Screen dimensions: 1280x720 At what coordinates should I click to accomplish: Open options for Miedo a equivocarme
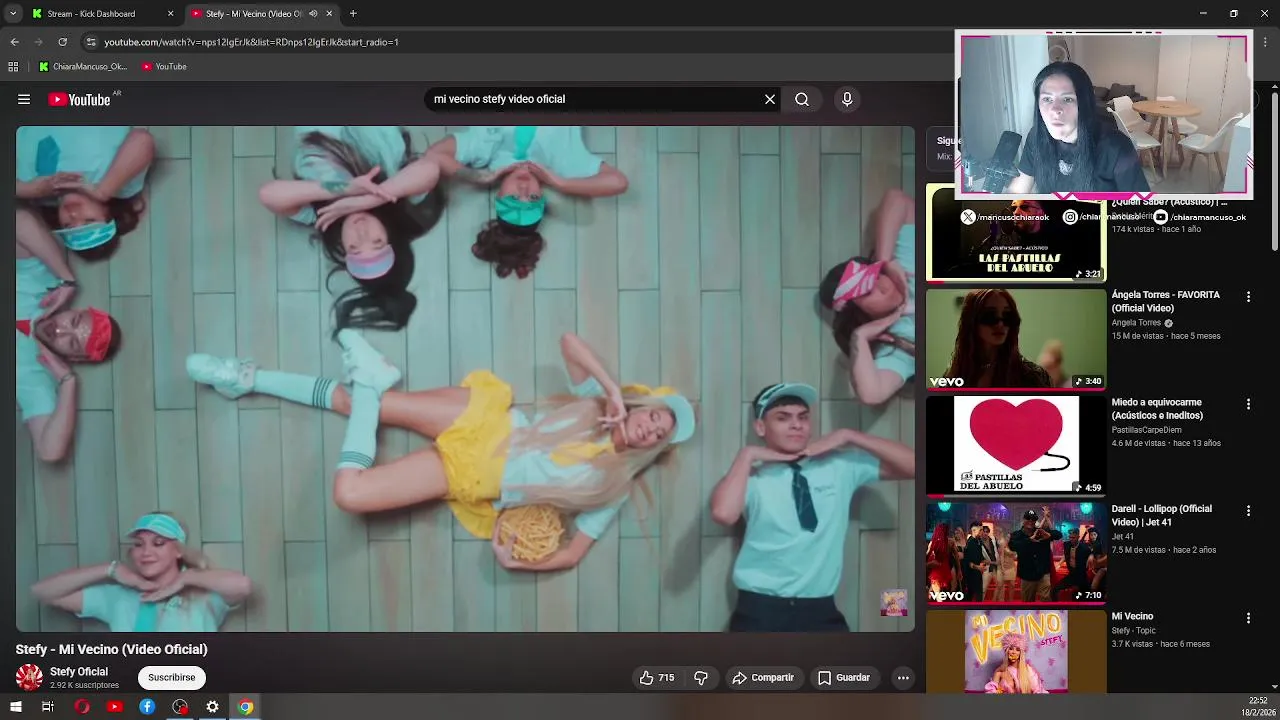tap(1248, 404)
